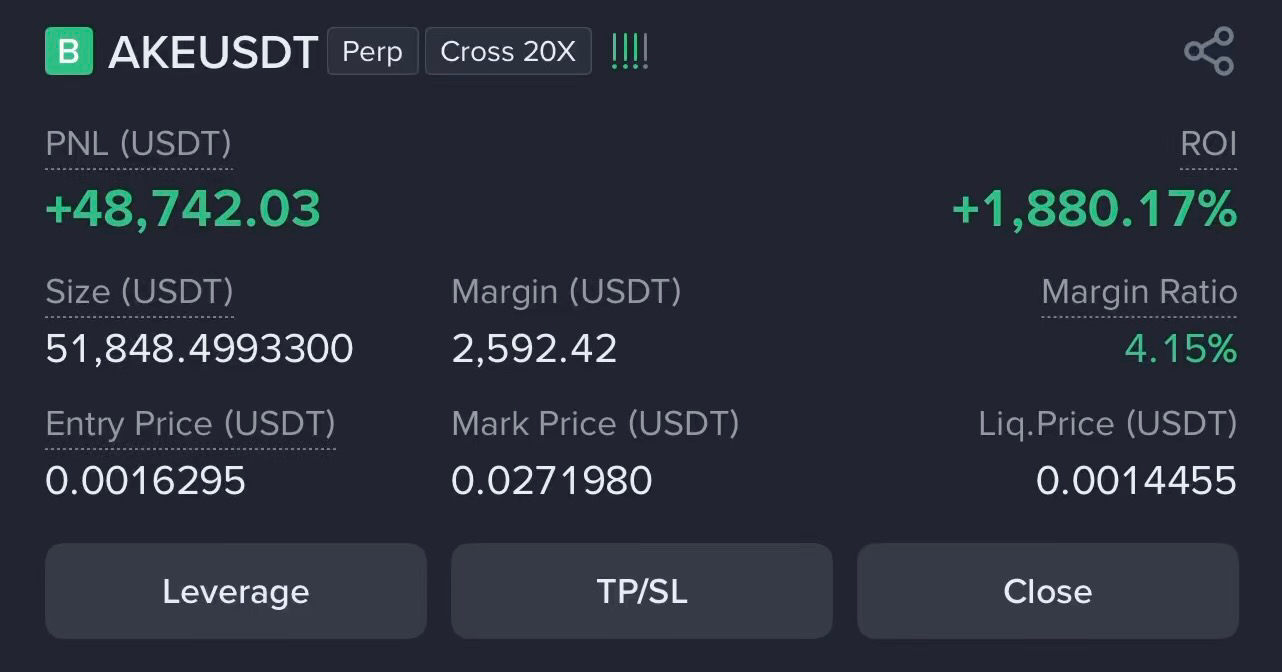Tap the Perp contract tag

coord(373,51)
